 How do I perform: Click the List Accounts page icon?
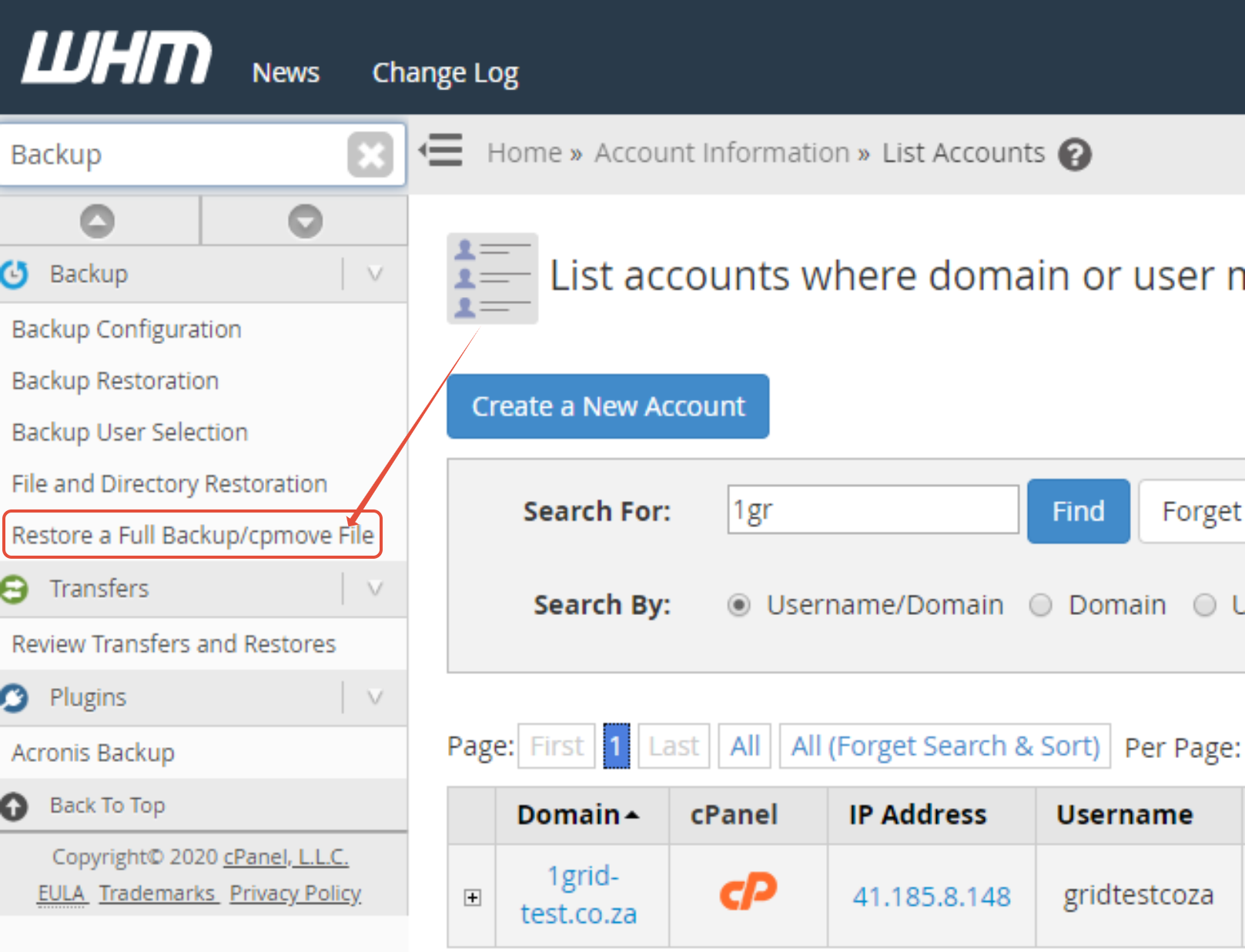click(x=493, y=279)
